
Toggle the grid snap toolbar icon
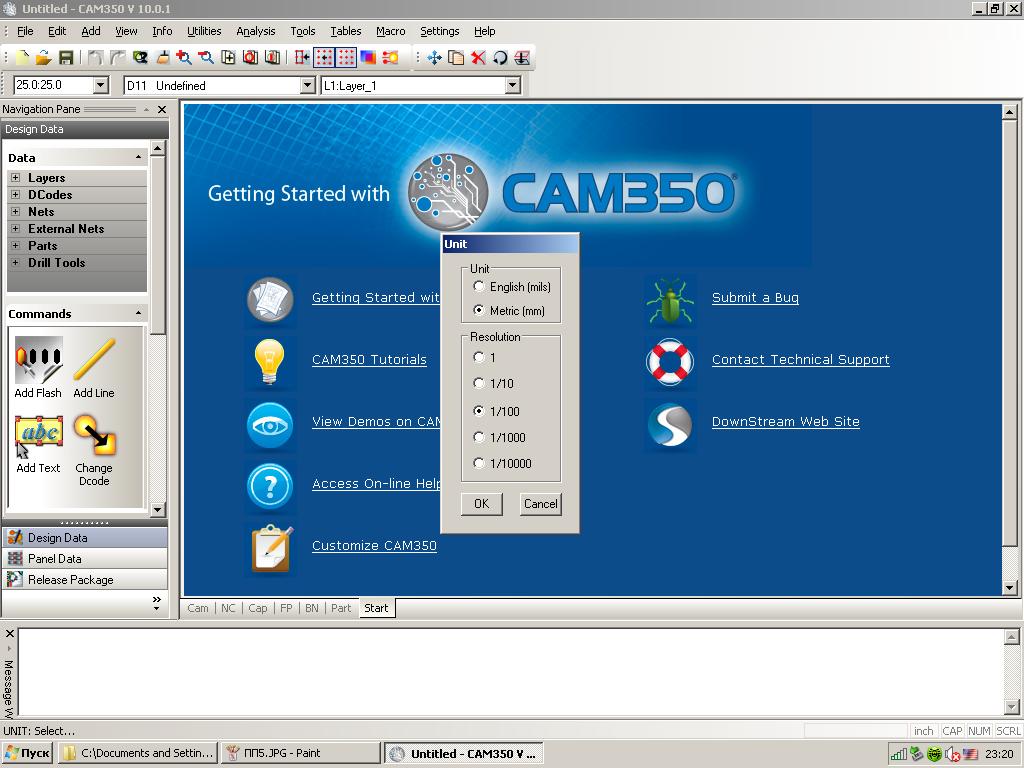pyautogui.click(x=325, y=57)
